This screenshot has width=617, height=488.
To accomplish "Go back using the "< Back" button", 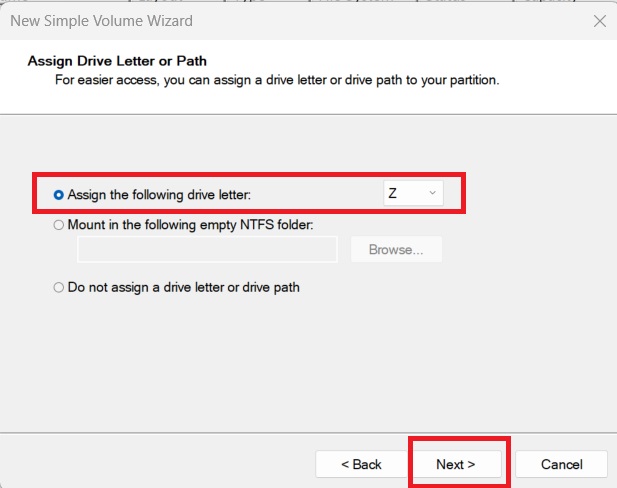I will tap(361, 464).
